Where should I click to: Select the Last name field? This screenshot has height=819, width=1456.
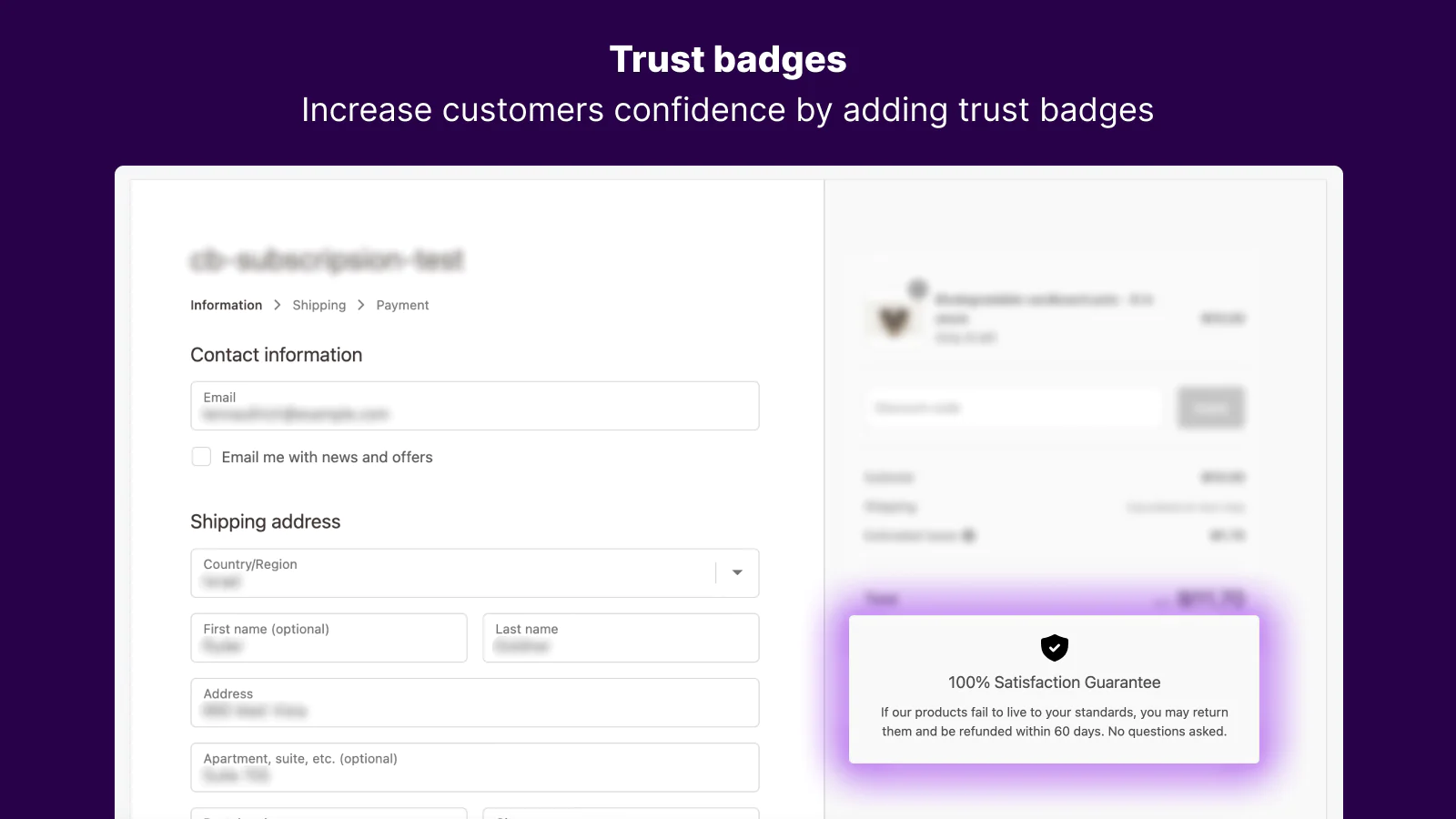click(621, 638)
